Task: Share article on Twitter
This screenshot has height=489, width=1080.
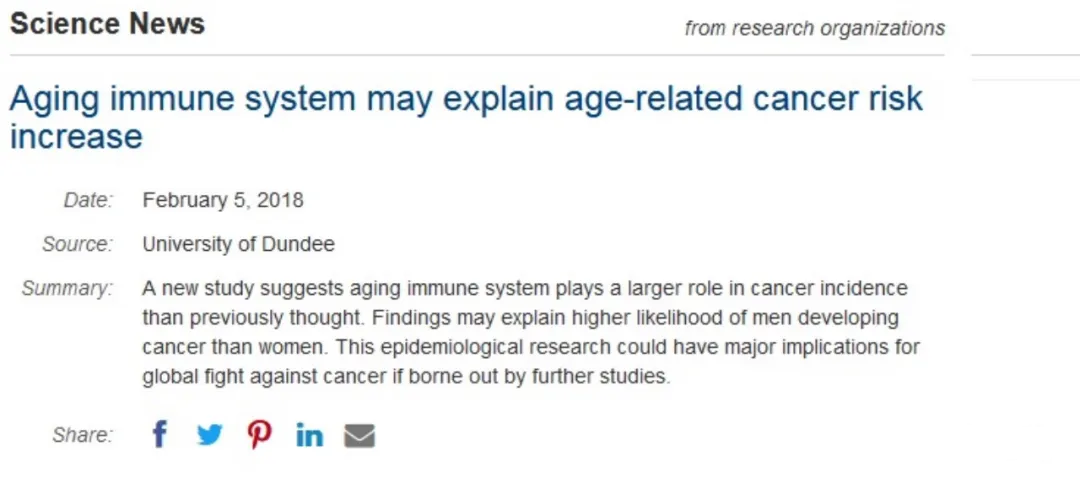Action: click(x=209, y=435)
